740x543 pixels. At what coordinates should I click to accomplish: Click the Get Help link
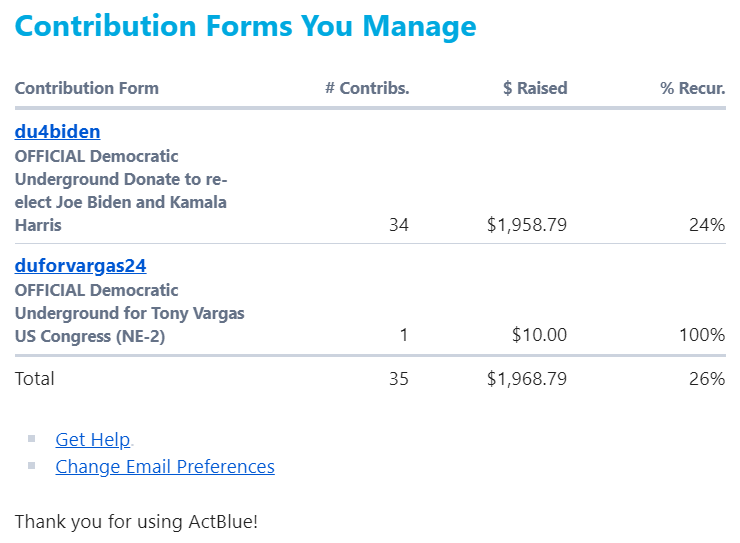92,440
